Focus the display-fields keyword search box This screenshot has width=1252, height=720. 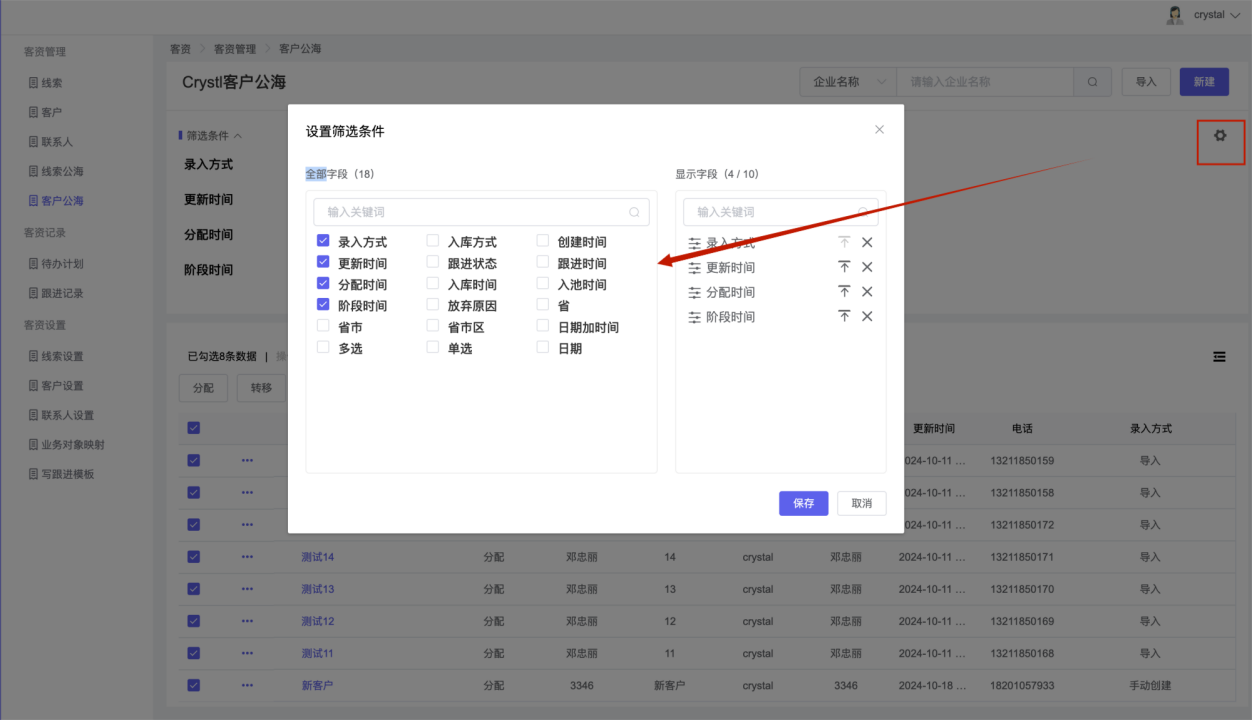781,212
